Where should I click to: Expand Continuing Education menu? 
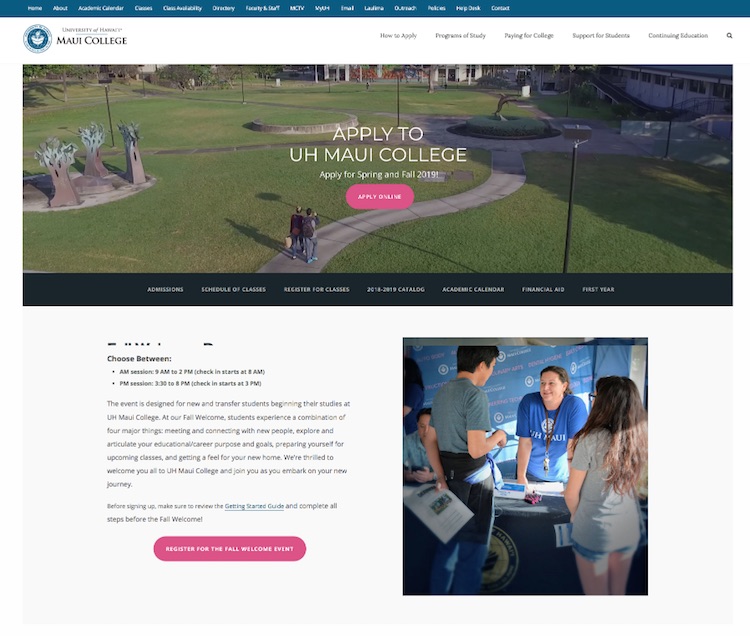point(678,35)
